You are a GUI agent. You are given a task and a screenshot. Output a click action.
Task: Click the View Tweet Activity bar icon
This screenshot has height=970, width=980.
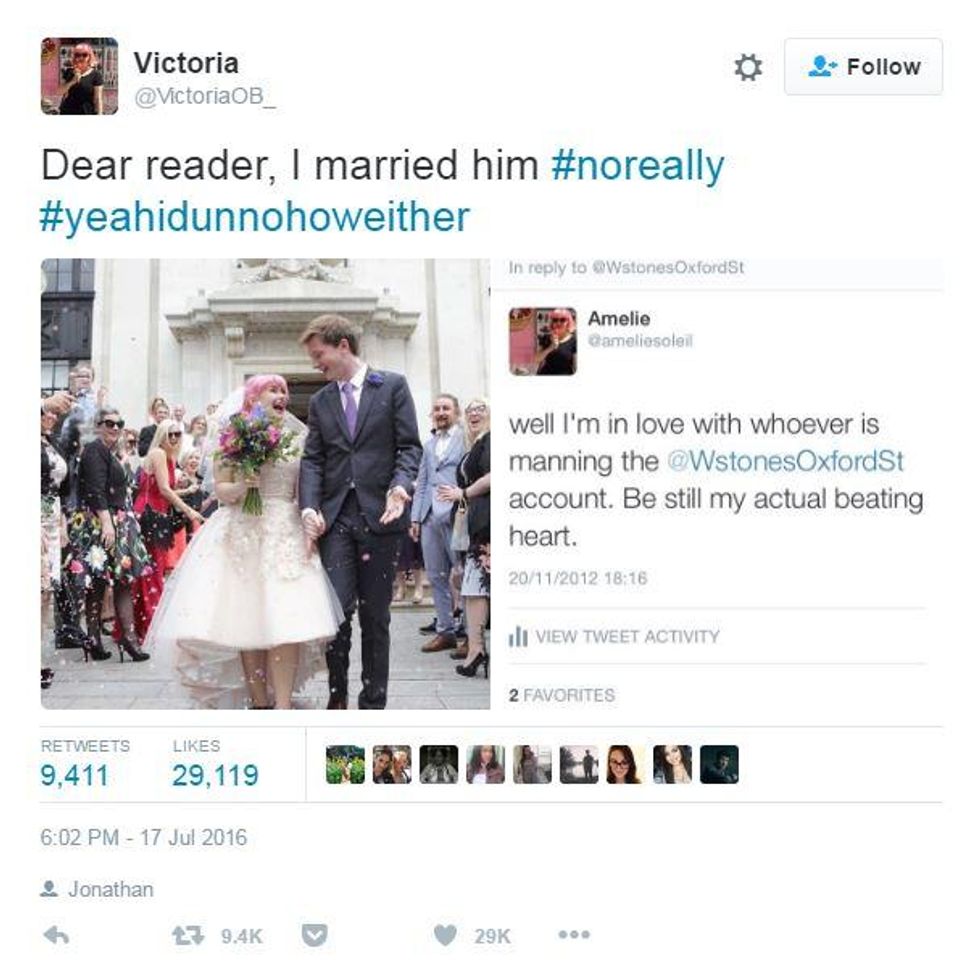click(x=518, y=637)
